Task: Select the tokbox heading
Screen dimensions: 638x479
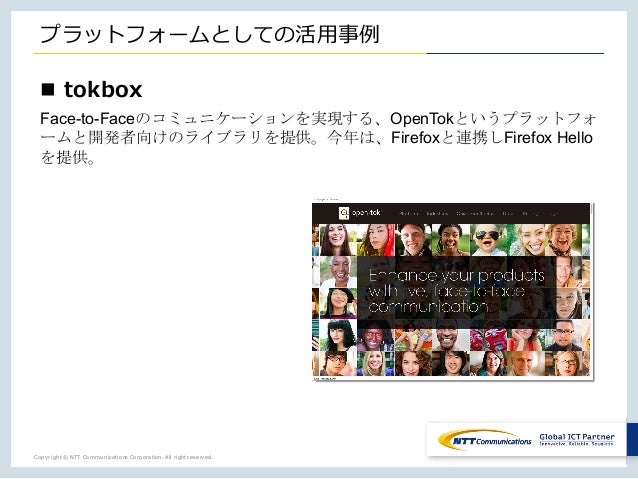Action: click(103, 90)
